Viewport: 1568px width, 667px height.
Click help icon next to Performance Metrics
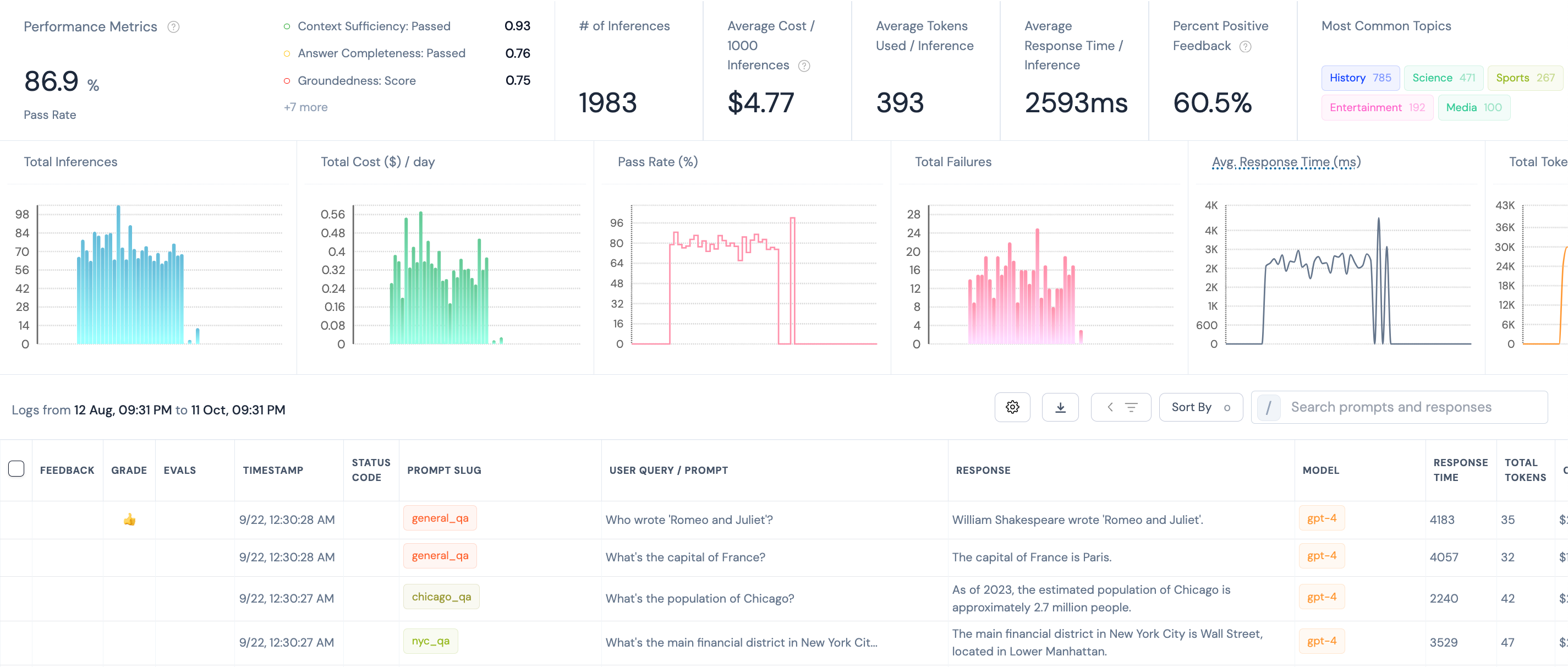pos(173,27)
